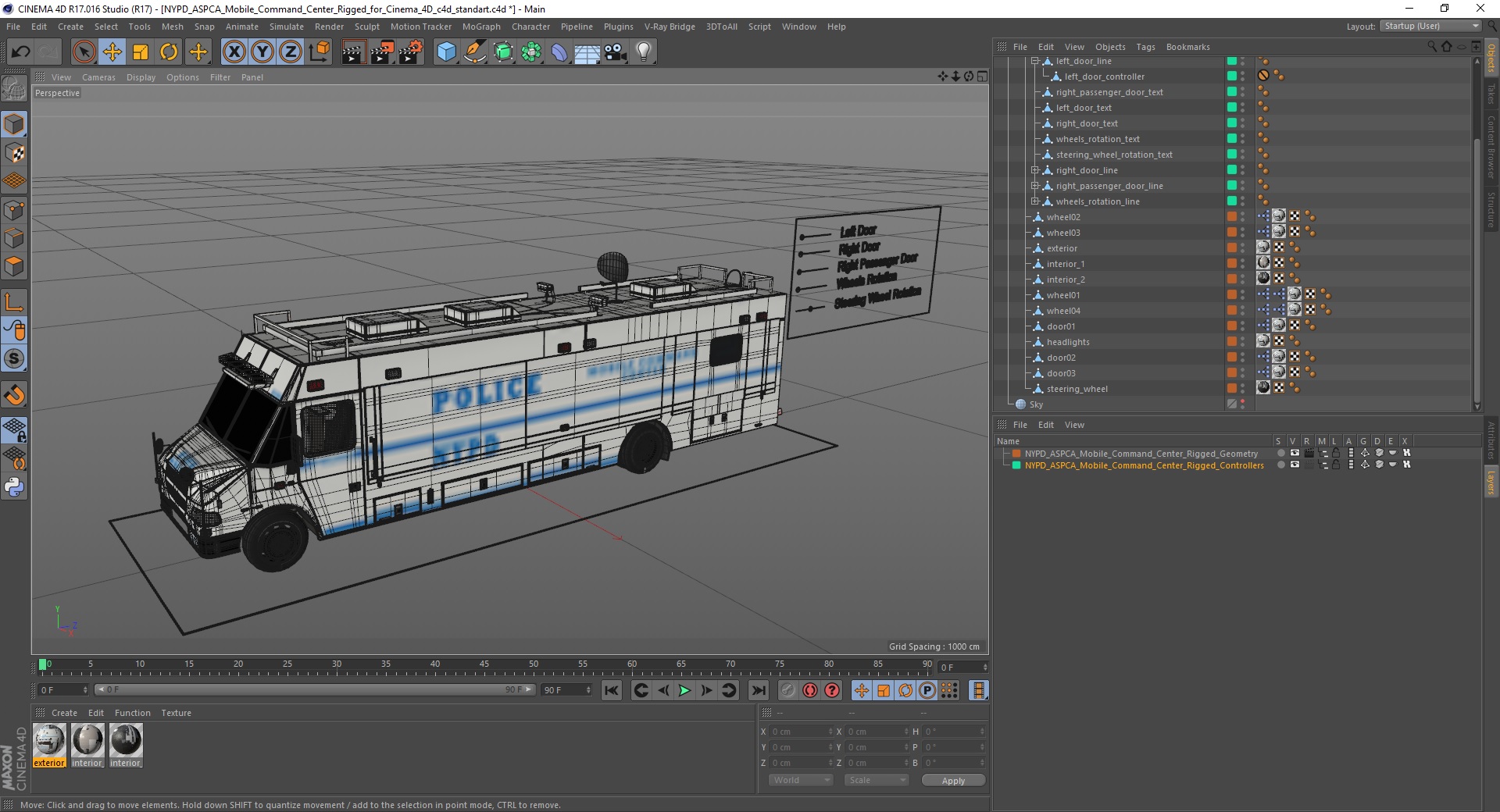
Task: Open the MoGraph menu
Action: click(481, 27)
